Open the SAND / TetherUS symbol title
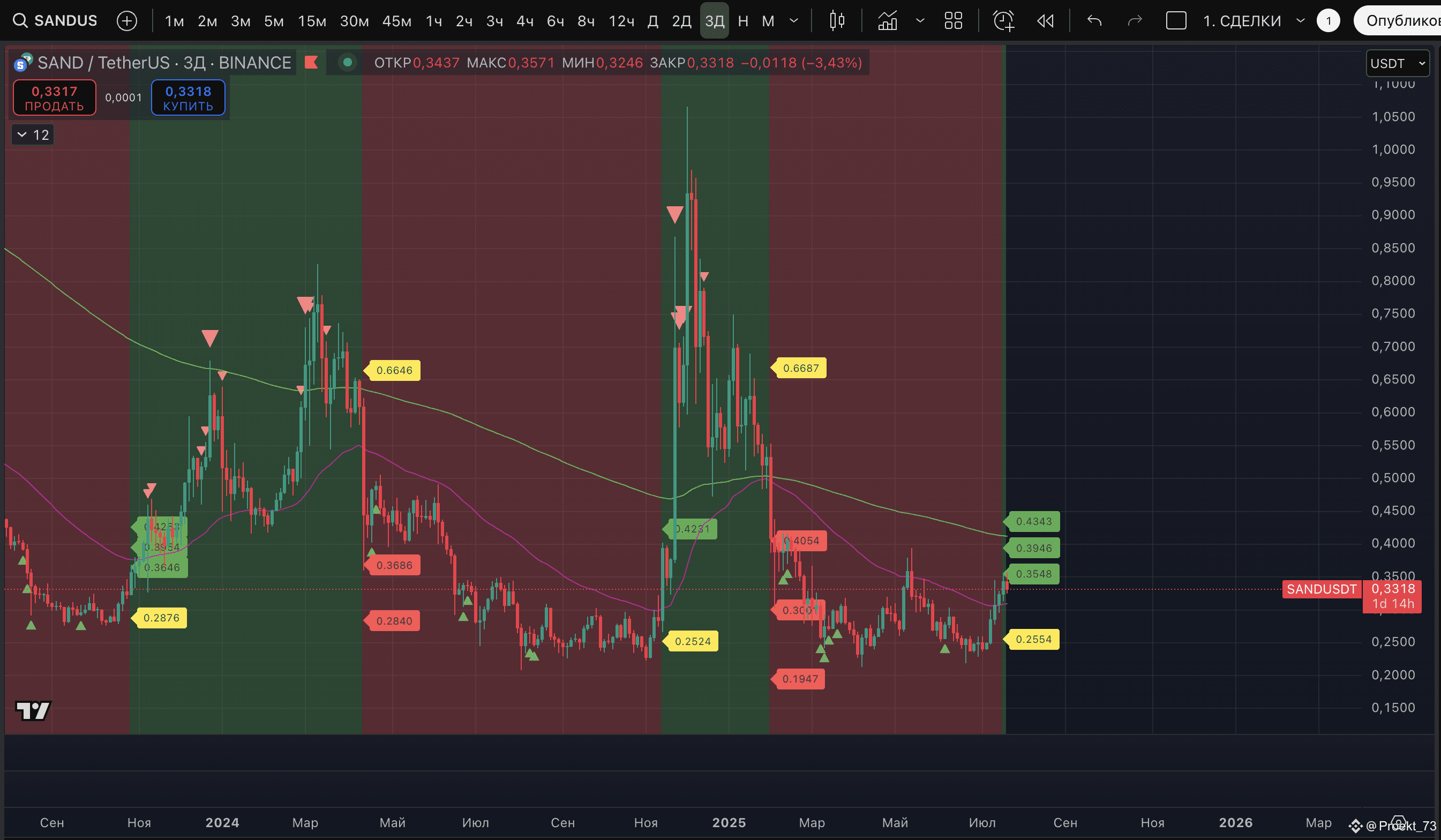The image size is (1441, 840). [164, 62]
